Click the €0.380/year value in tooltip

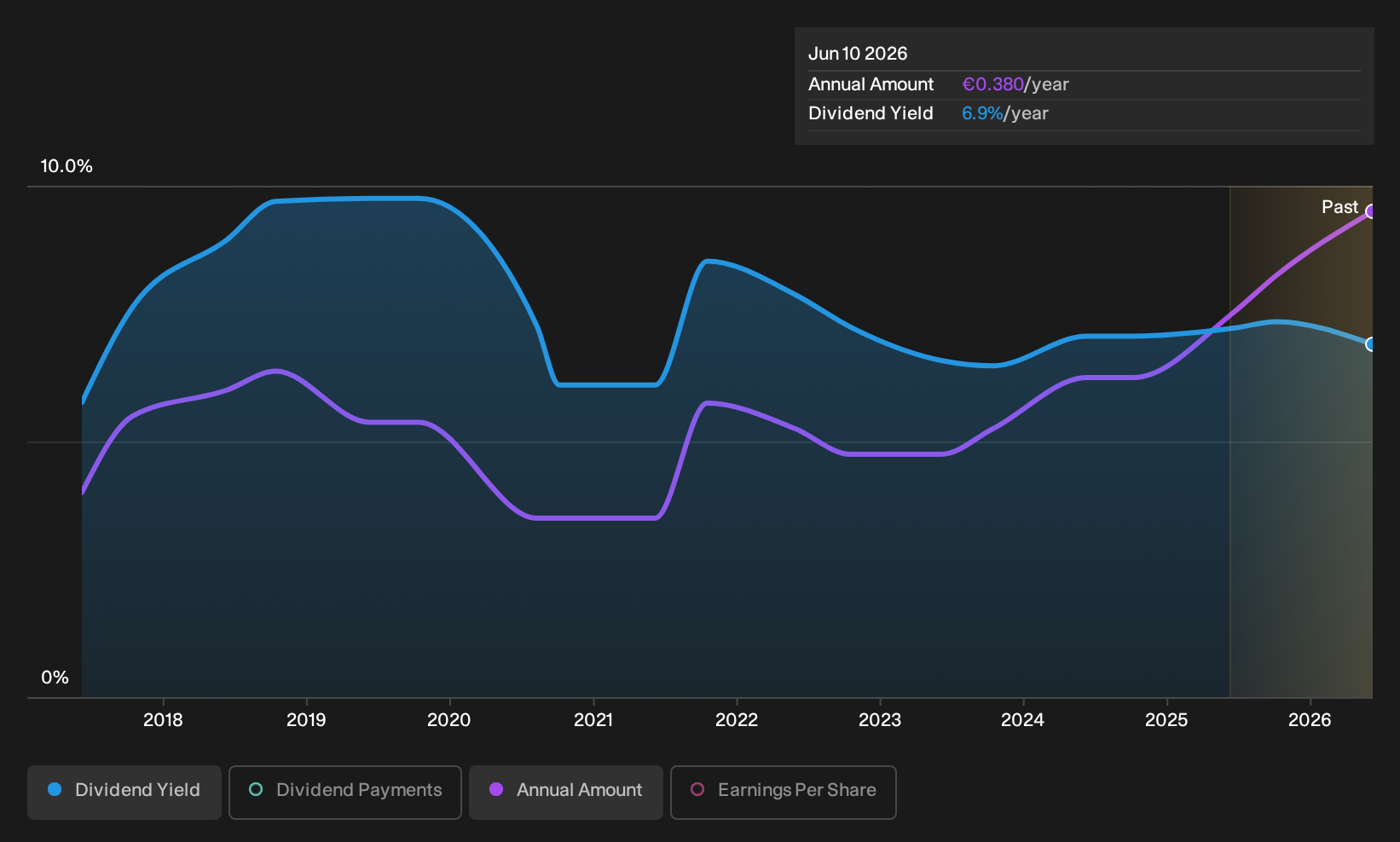click(x=1015, y=84)
